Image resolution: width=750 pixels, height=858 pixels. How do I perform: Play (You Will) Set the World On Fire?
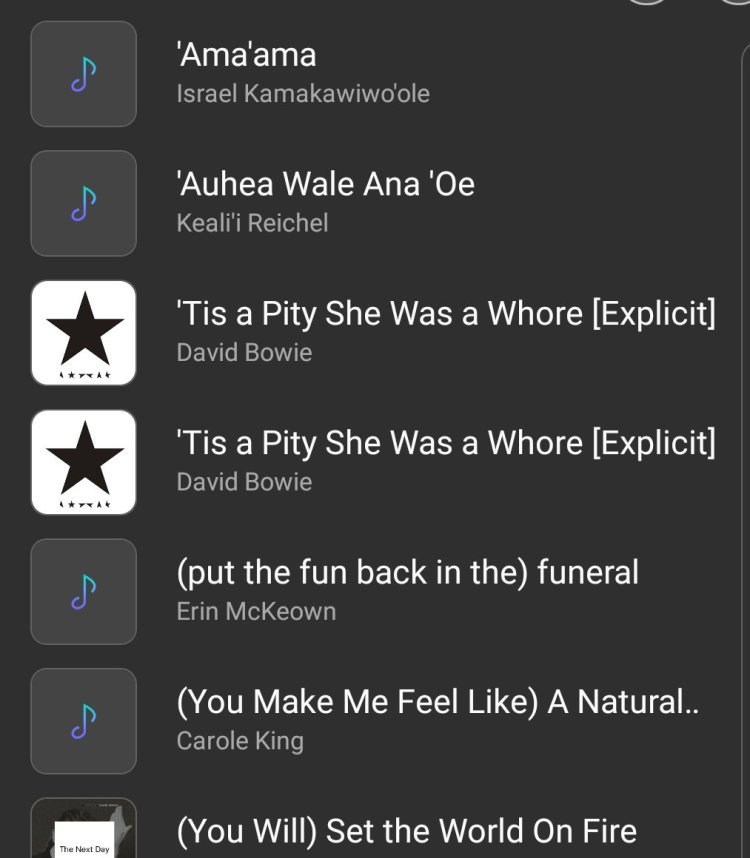click(x=406, y=831)
